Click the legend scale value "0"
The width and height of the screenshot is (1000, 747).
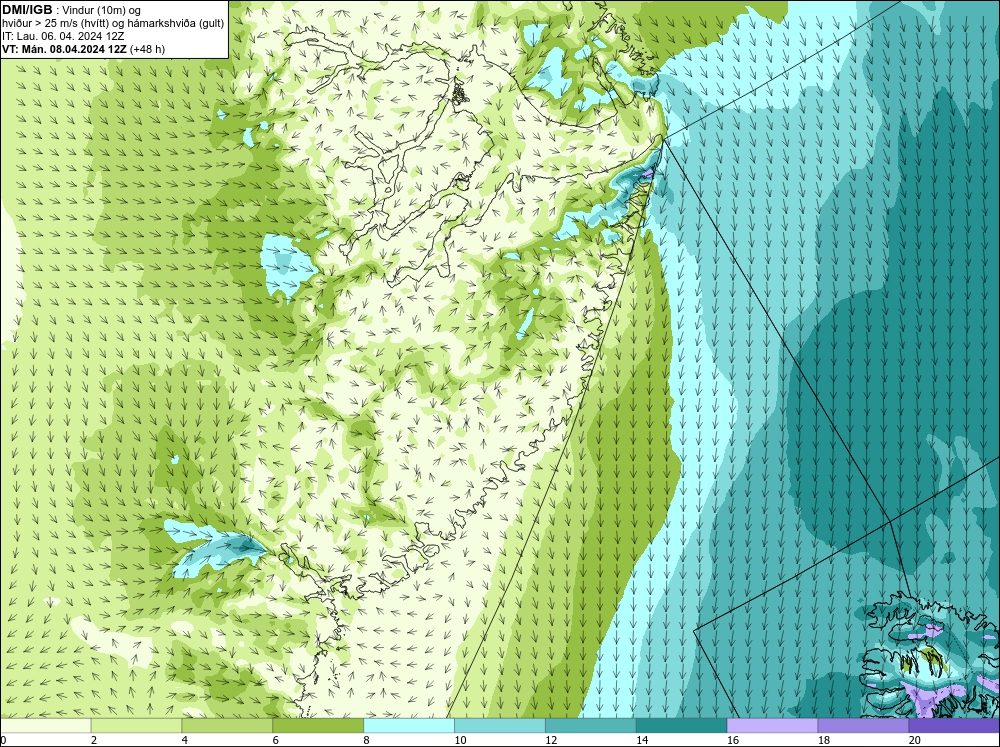3,740
